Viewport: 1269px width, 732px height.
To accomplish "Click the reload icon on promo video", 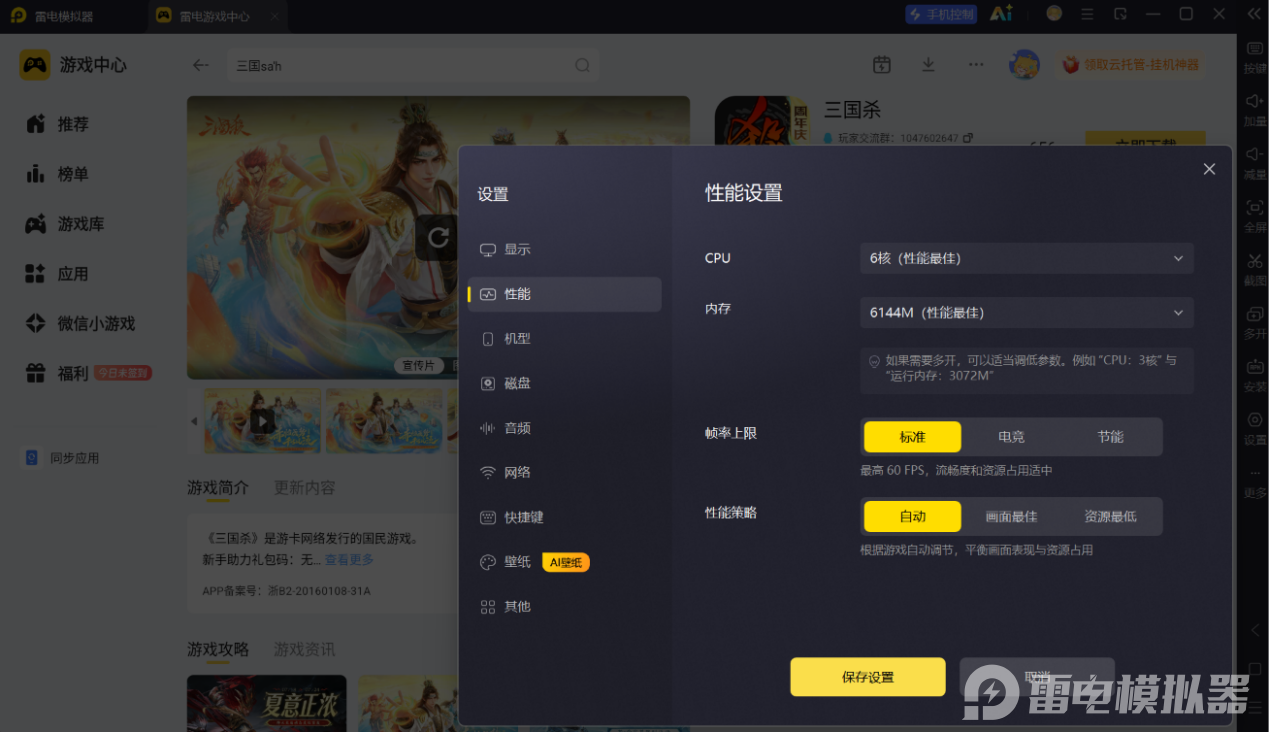I will point(437,237).
